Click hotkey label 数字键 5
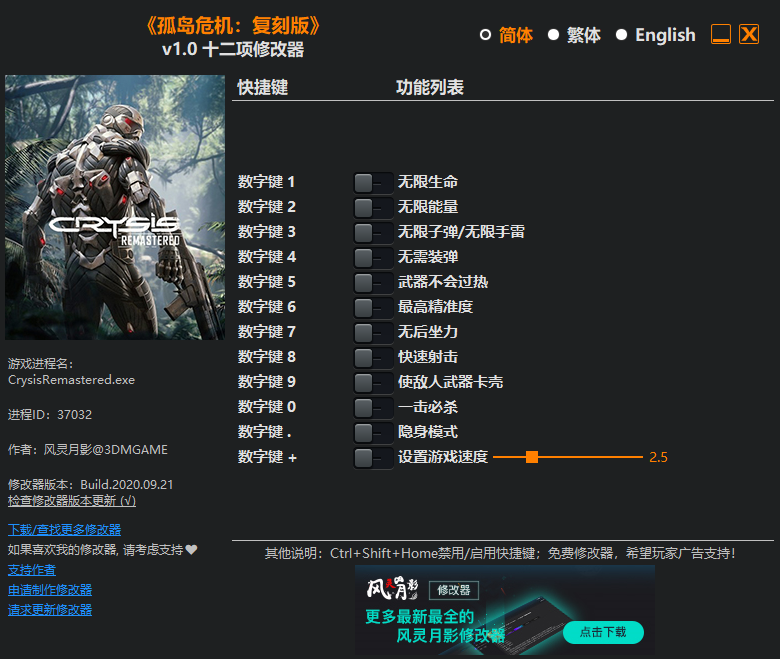Image resolution: width=780 pixels, height=659 pixels. 267,282
